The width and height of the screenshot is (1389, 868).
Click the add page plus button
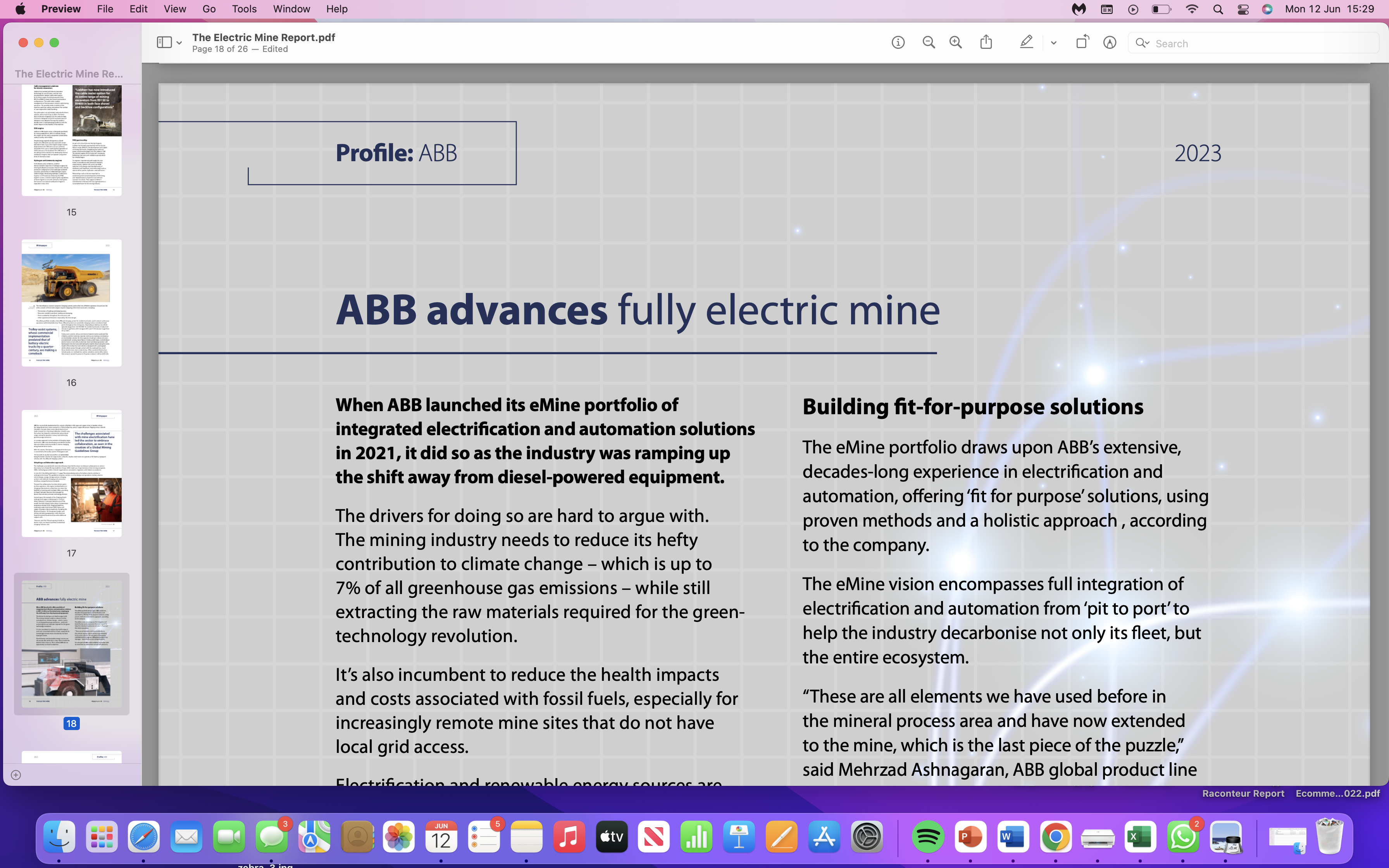point(16,775)
